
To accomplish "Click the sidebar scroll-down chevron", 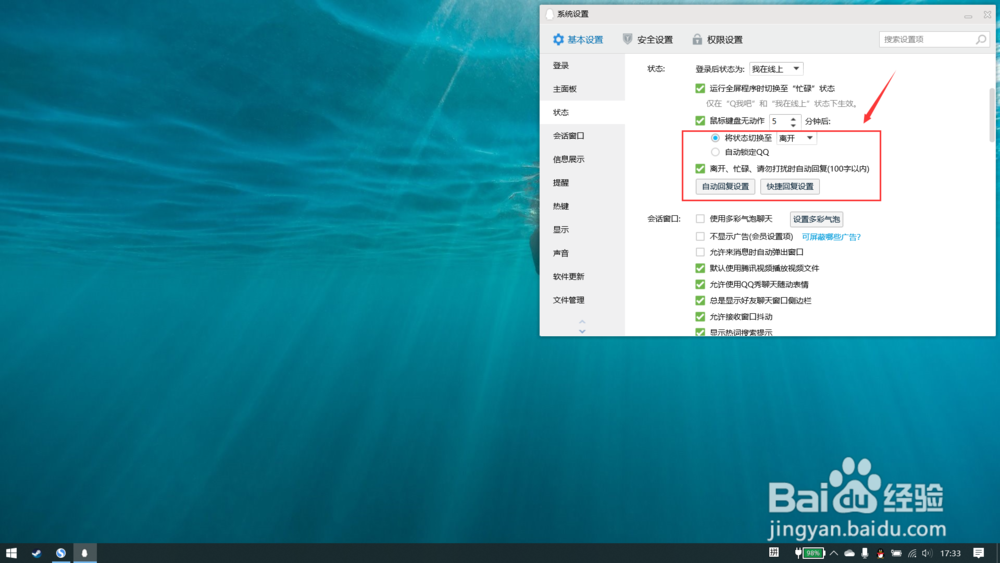I will tap(582, 331).
